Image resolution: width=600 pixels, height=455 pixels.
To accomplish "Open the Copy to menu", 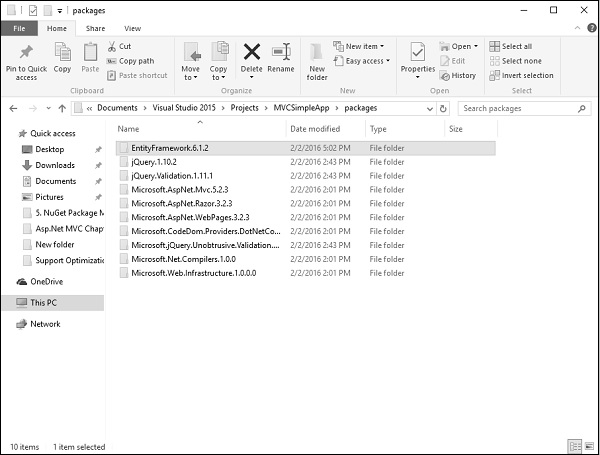I will click(218, 61).
